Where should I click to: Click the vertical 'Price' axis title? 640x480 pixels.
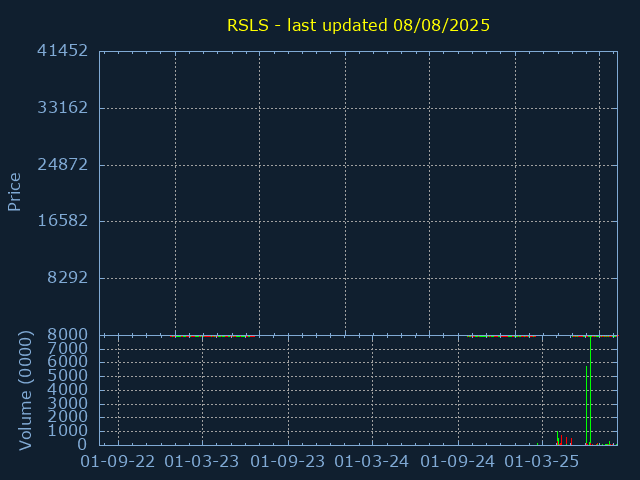[14, 192]
